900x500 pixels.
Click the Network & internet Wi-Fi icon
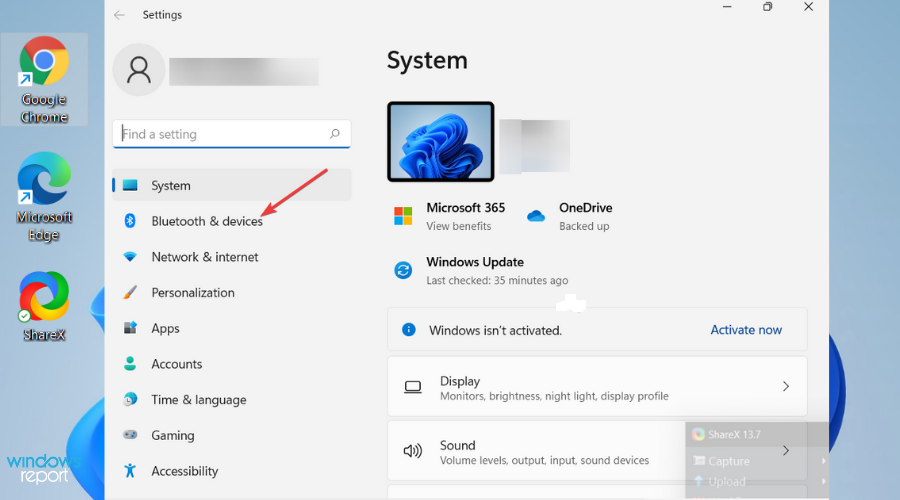click(x=130, y=257)
